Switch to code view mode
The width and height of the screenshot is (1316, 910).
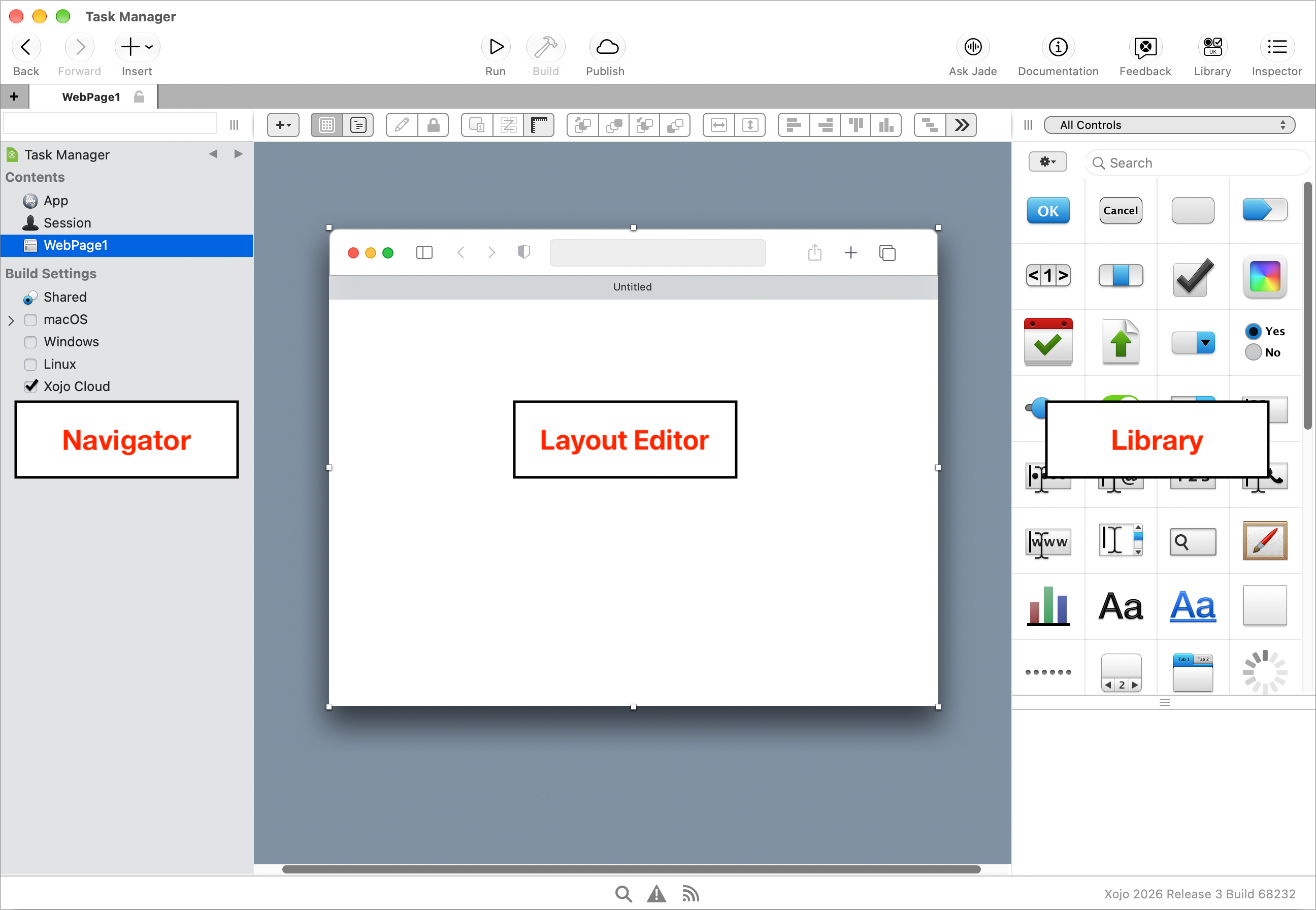pyautogui.click(x=358, y=125)
